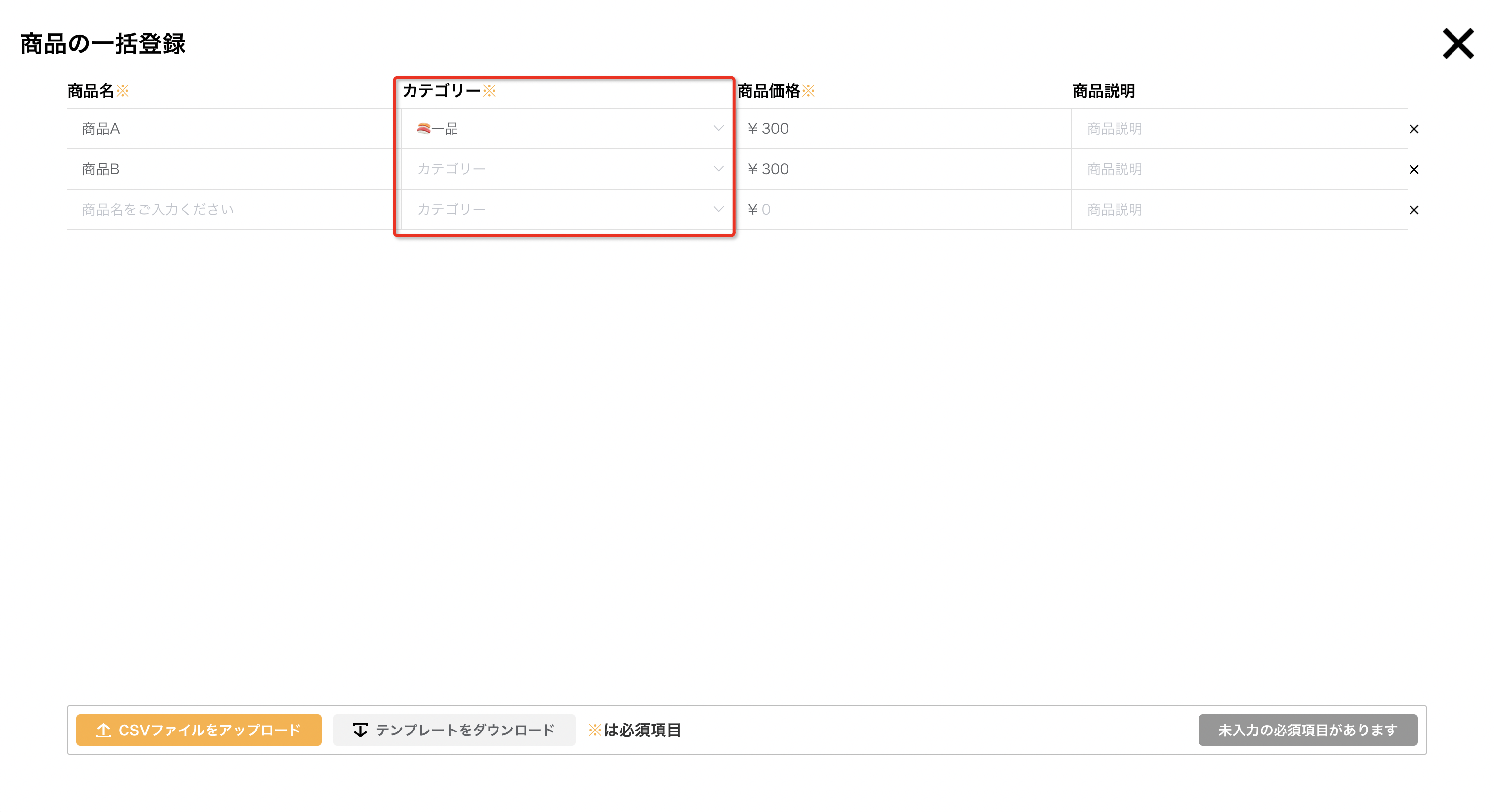Click the 商品説明 column header
The image size is (1494, 812).
coord(1103,91)
